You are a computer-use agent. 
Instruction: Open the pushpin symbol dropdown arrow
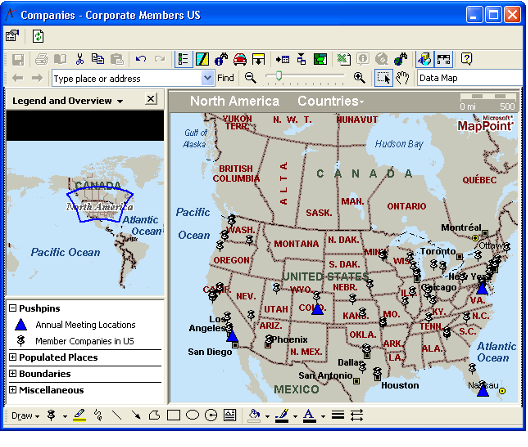tap(65, 416)
